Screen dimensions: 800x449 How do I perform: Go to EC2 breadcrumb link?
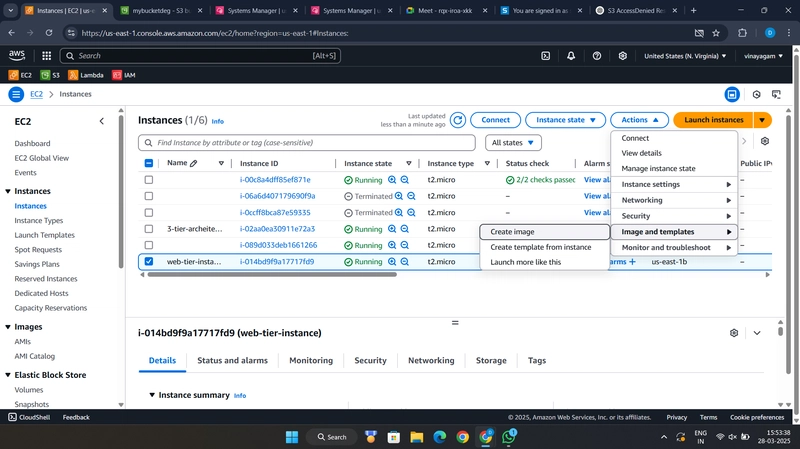(x=36, y=94)
